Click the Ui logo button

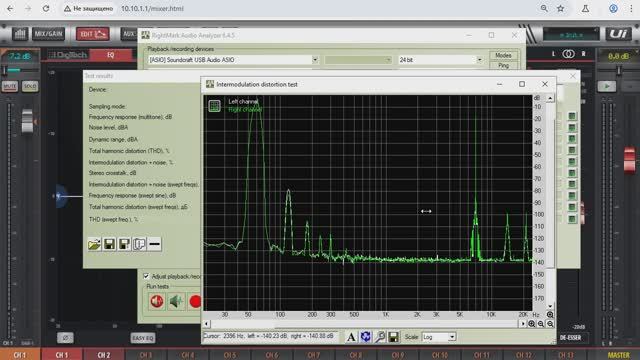618,34
